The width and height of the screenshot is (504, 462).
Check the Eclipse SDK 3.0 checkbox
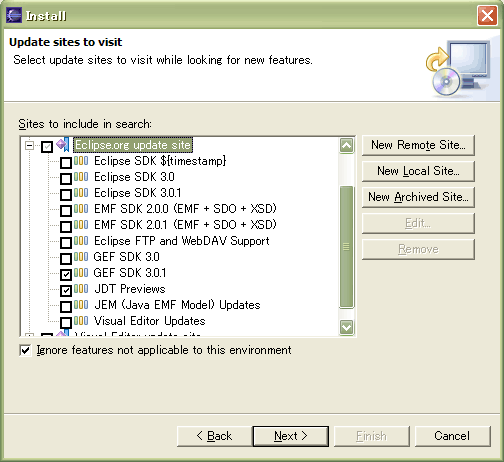tap(66, 179)
